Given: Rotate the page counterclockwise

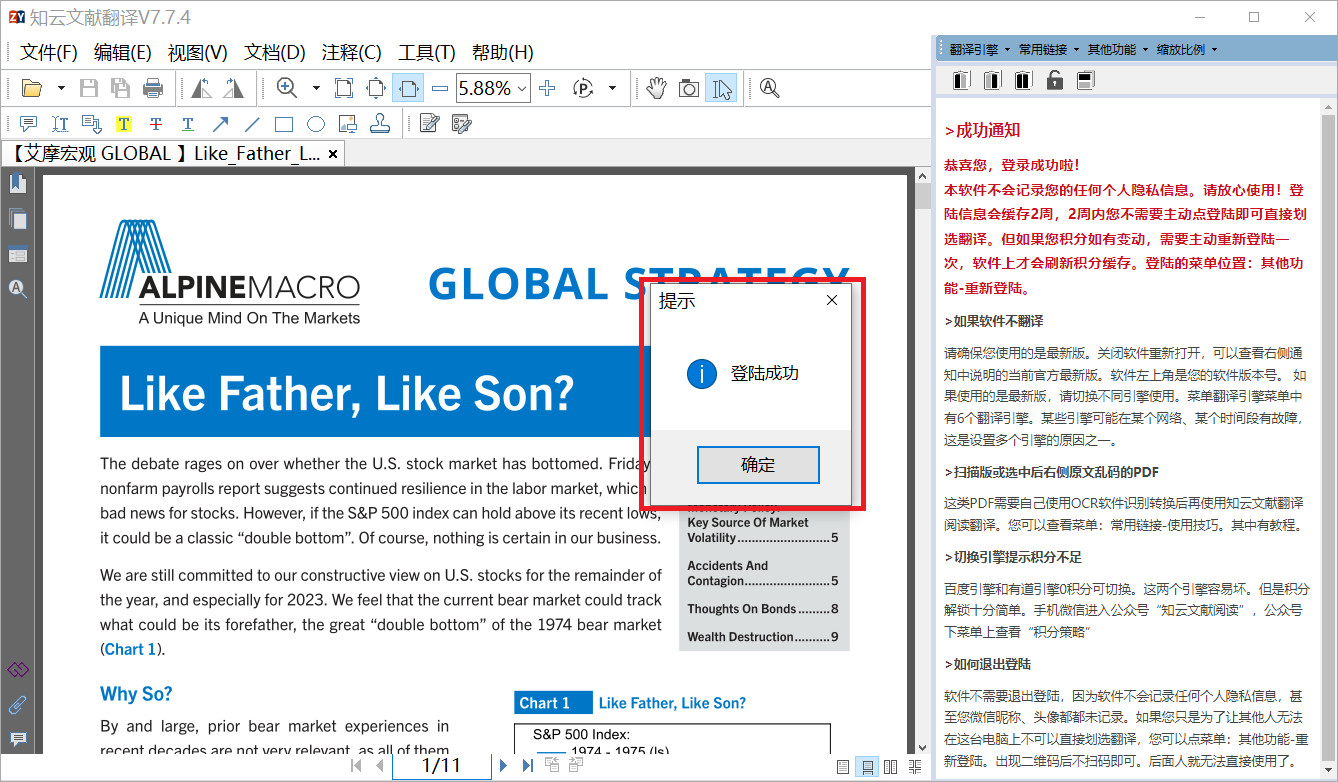Looking at the screenshot, I should pyautogui.click(x=201, y=88).
